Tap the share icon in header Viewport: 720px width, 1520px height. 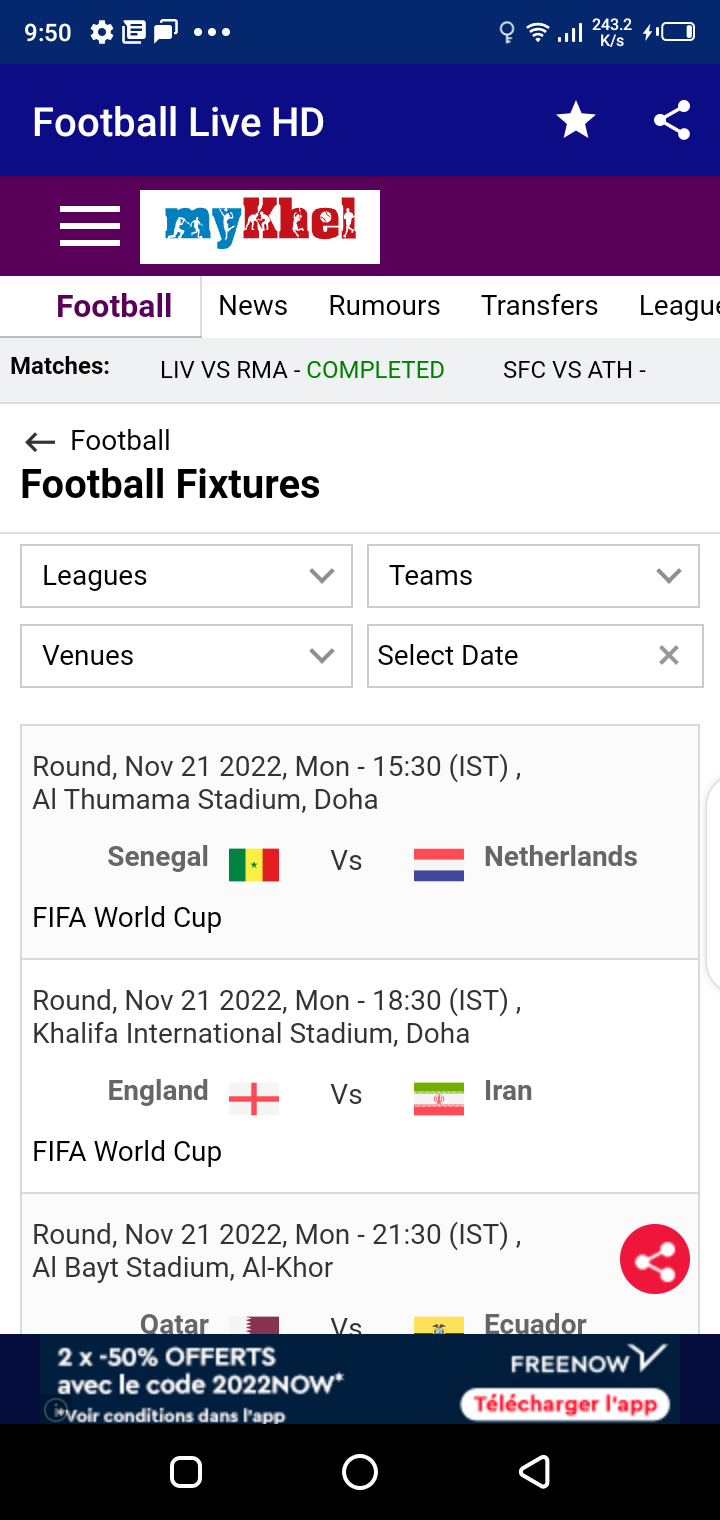click(672, 122)
